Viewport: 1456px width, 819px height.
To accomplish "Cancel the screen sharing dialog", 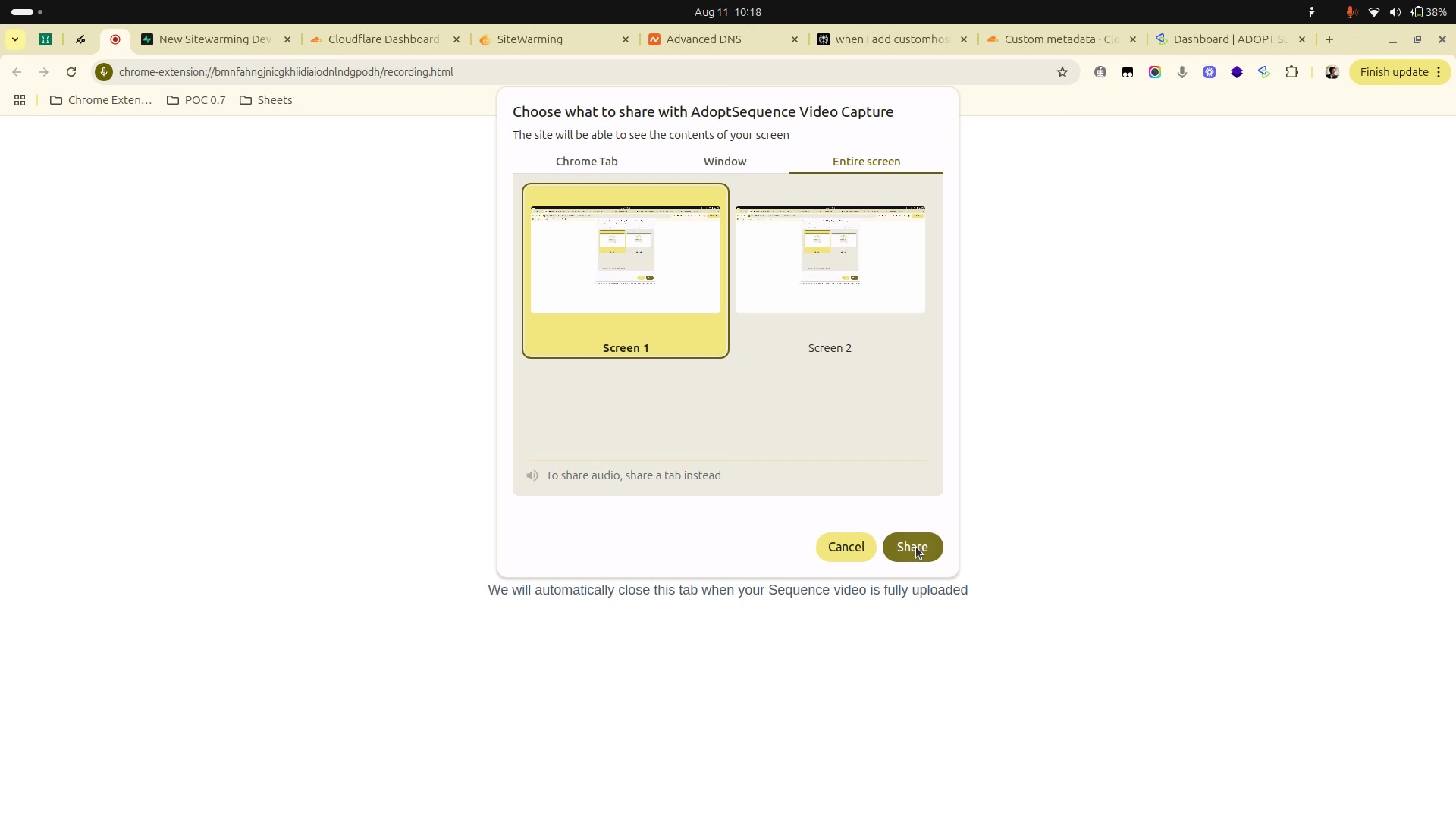I will pos(846,547).
